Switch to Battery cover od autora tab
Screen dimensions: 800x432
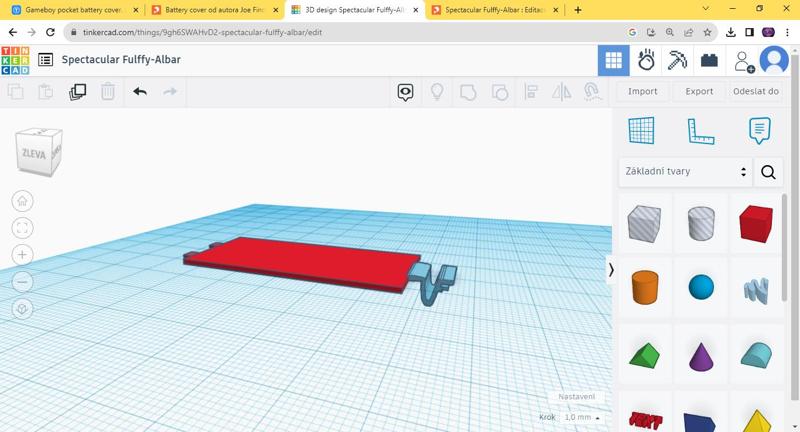(216, 10)
